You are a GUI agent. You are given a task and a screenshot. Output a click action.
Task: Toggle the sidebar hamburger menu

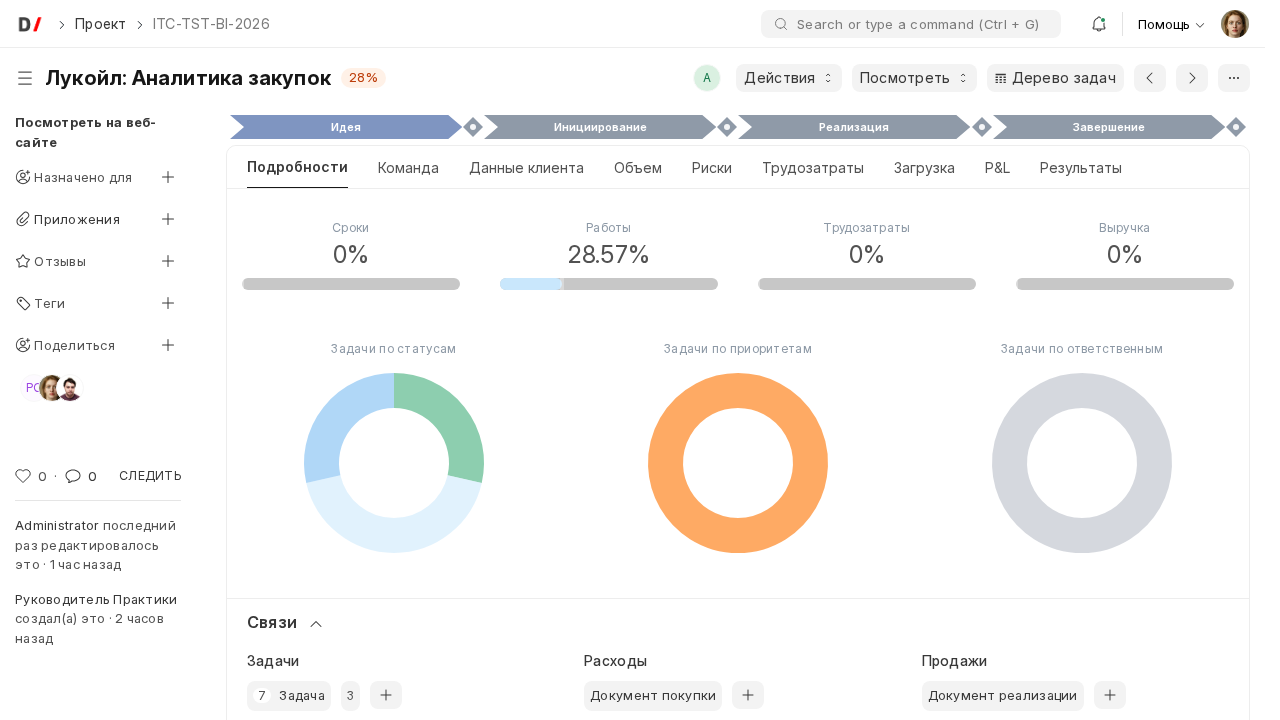(x=25, y=78)
